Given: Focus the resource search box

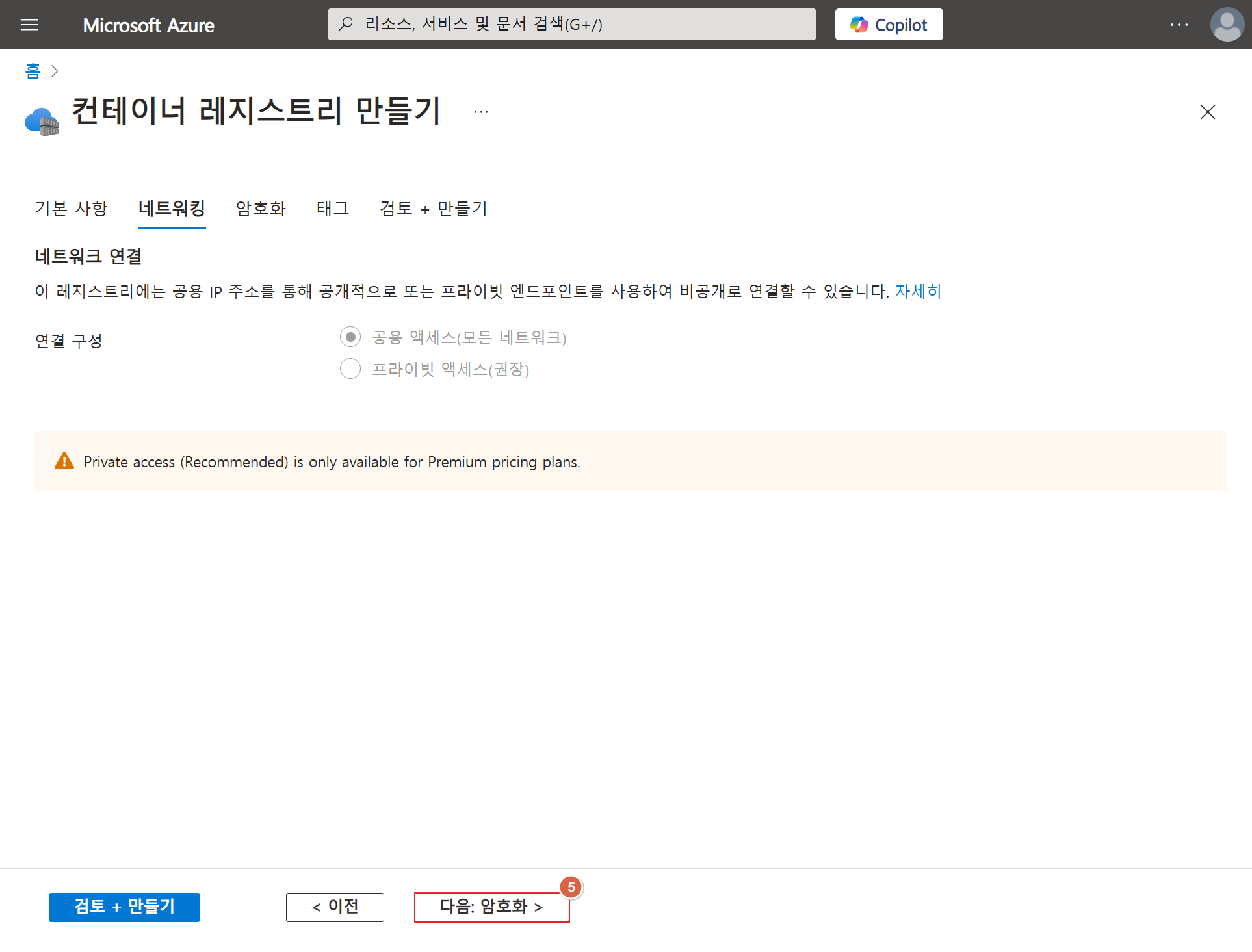Looking at the screenshot, I should coord(571,24).
